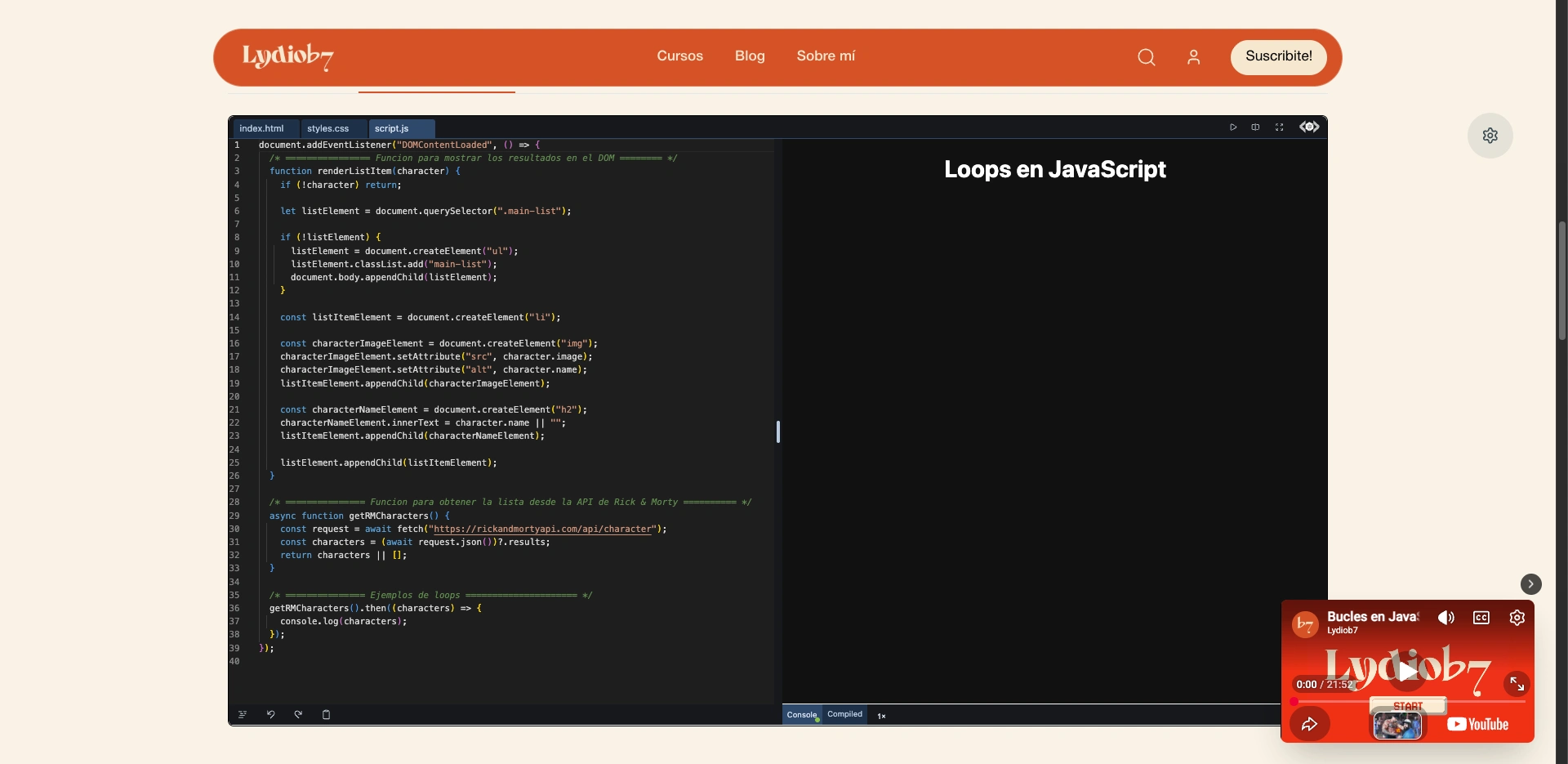The image size is (1568, 764).
Task: Open the YouTube player settings gear
Action: 1517,618
